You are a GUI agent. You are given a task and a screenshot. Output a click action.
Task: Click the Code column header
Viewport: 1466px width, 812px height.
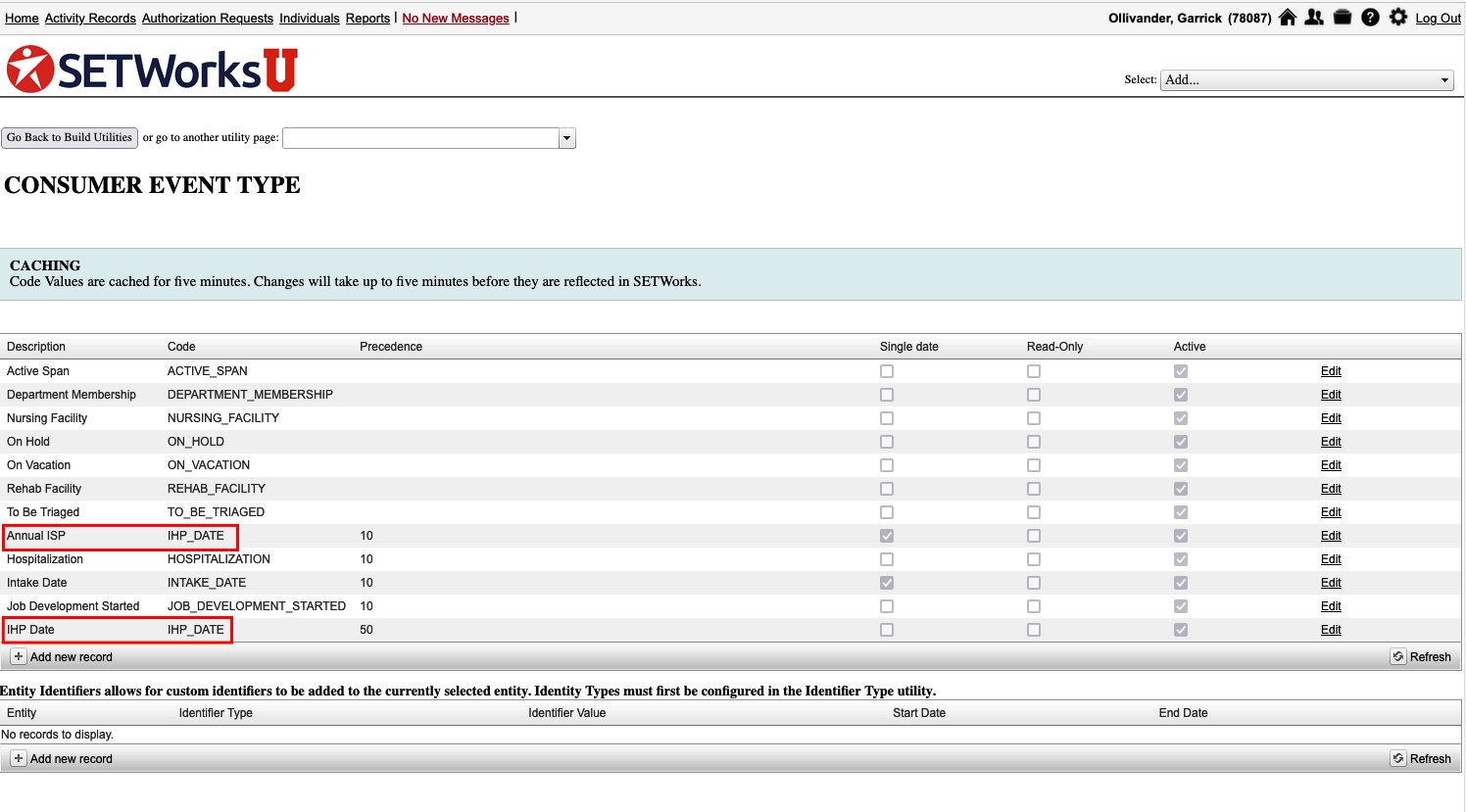(x=181, y=347)
